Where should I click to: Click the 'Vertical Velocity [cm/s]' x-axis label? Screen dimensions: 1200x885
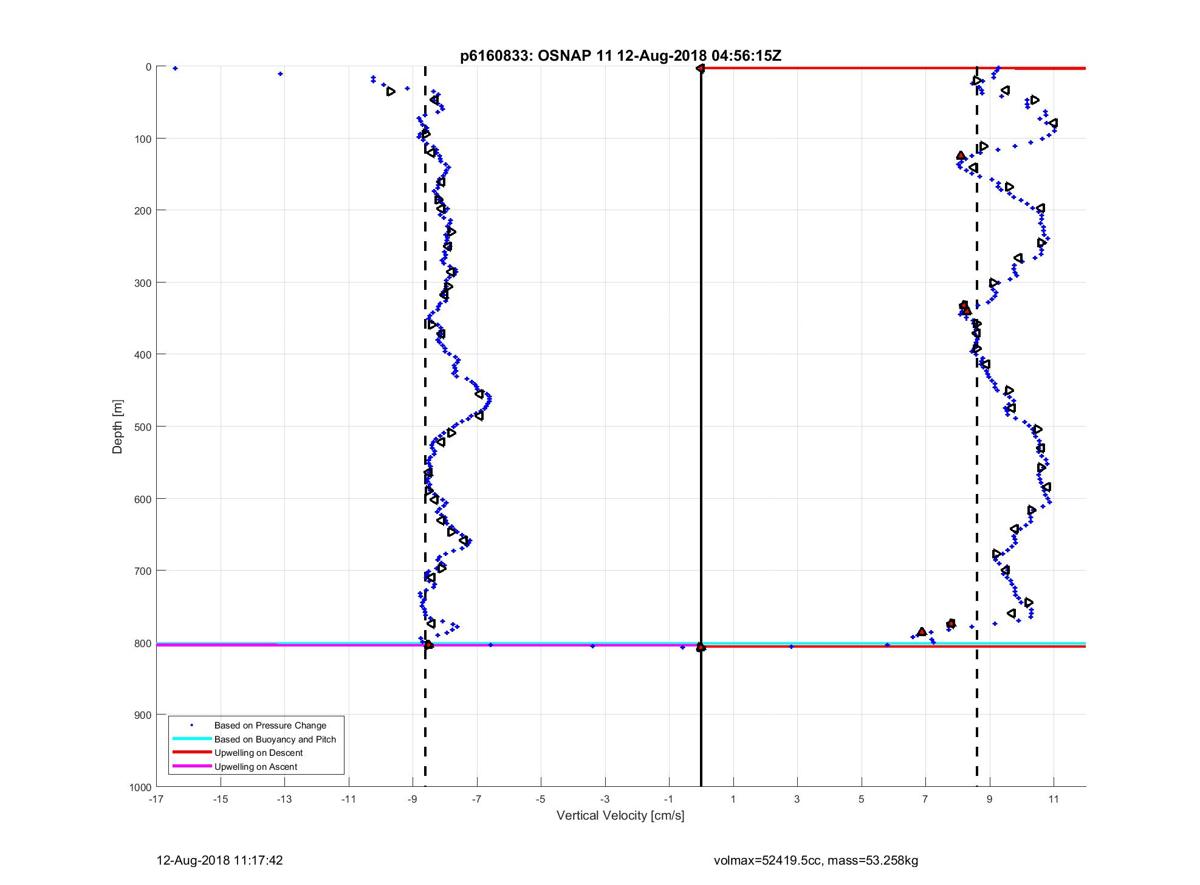pyautogui.click(x=620, y=815)
